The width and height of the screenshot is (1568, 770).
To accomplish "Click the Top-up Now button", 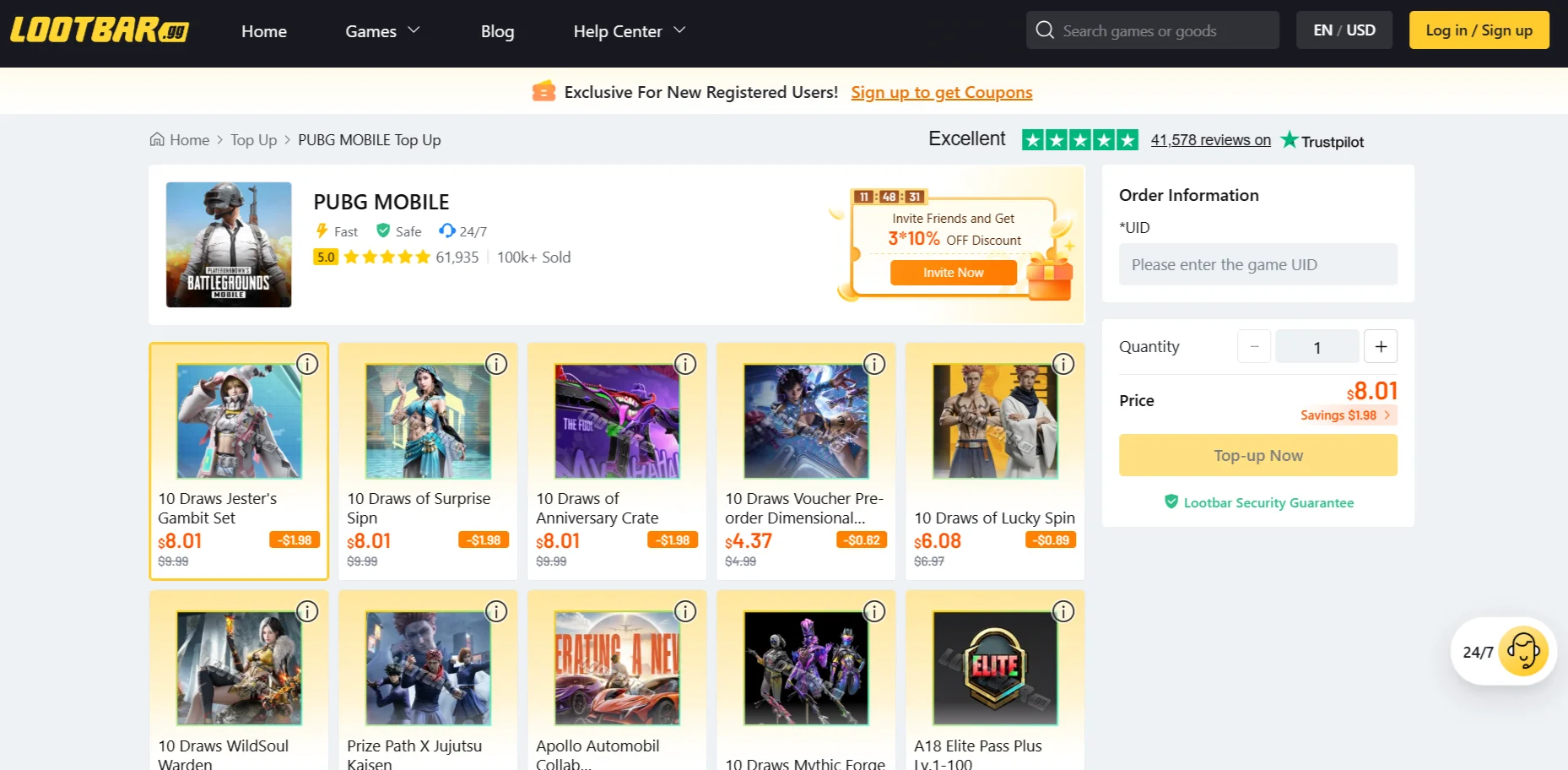I will (x=1257, y=454).
